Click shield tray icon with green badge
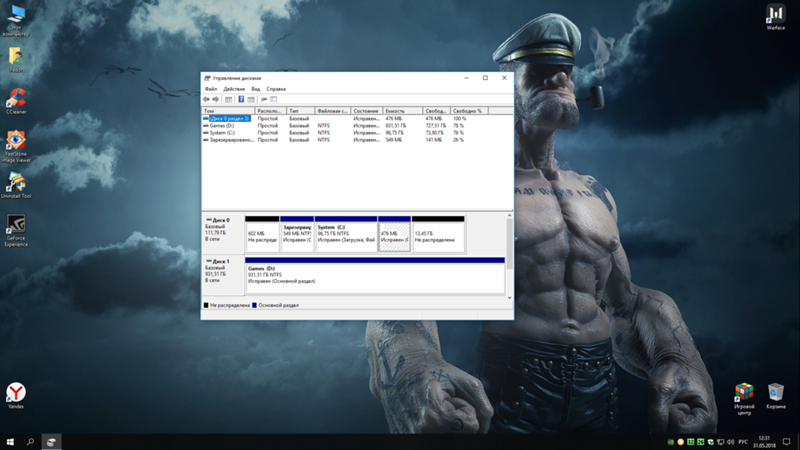This screenshot has width=800, height=450. 711,442
